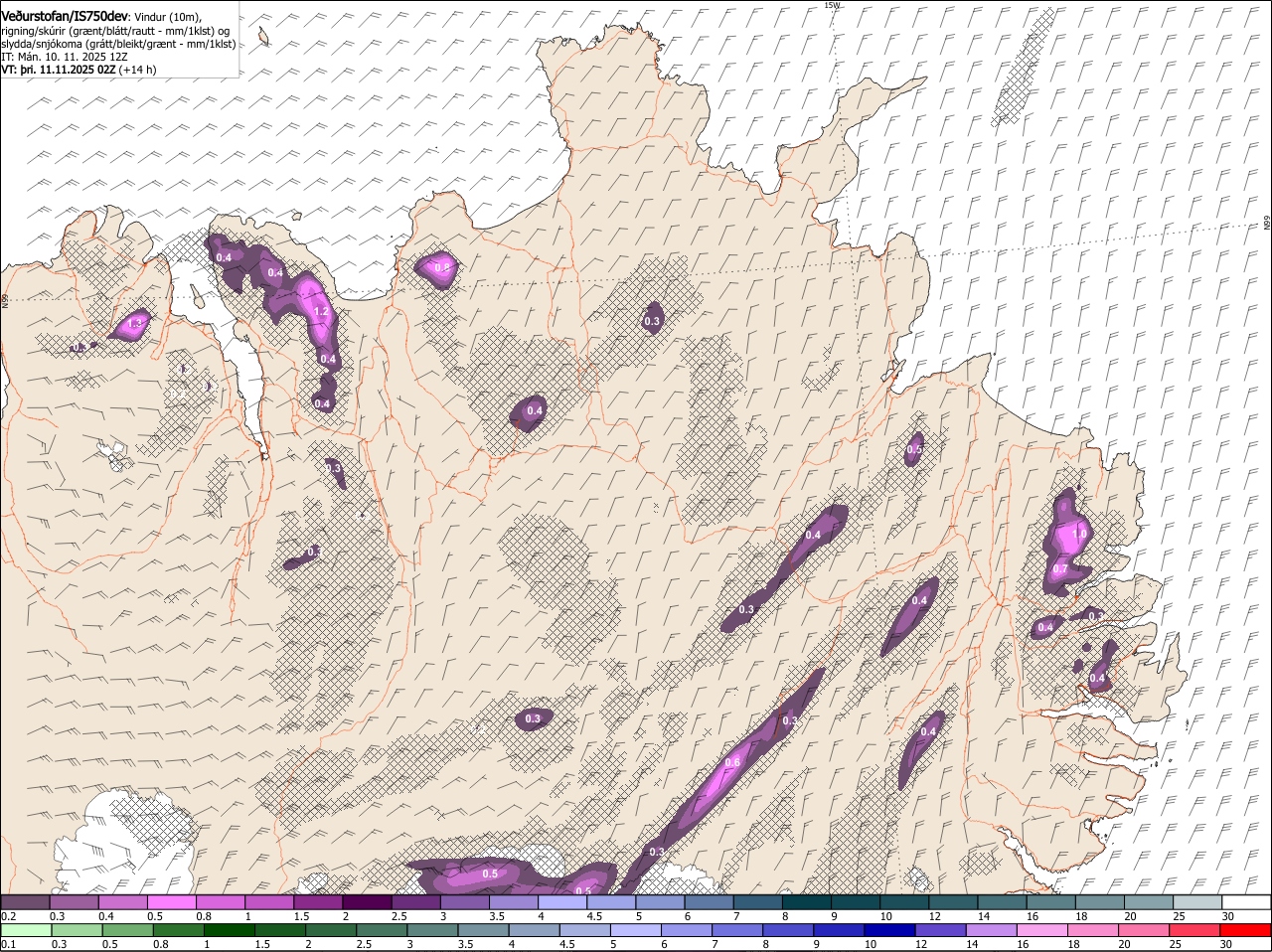The image size is (1272, 952).
Task: Click the 12 label of the lower colour scale
Action: (921, 944)
